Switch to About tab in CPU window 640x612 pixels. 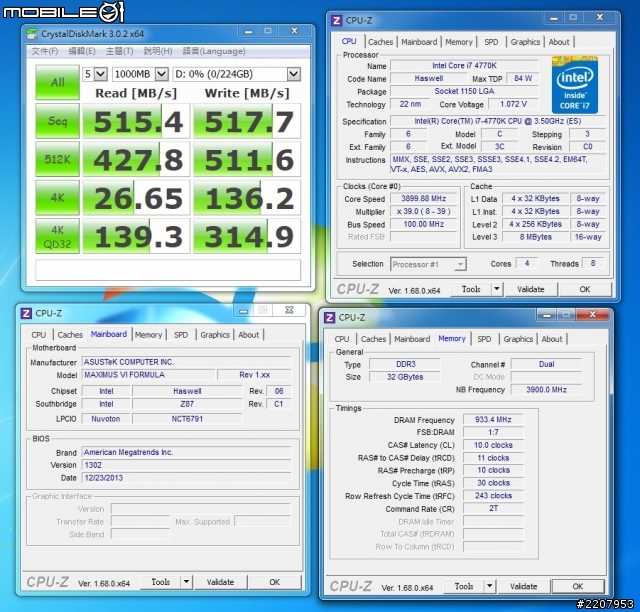tap(559, 42)
